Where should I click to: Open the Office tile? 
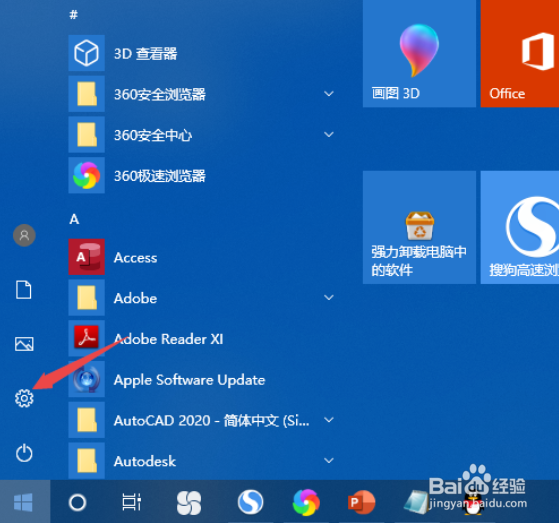[x=520, y=53]
